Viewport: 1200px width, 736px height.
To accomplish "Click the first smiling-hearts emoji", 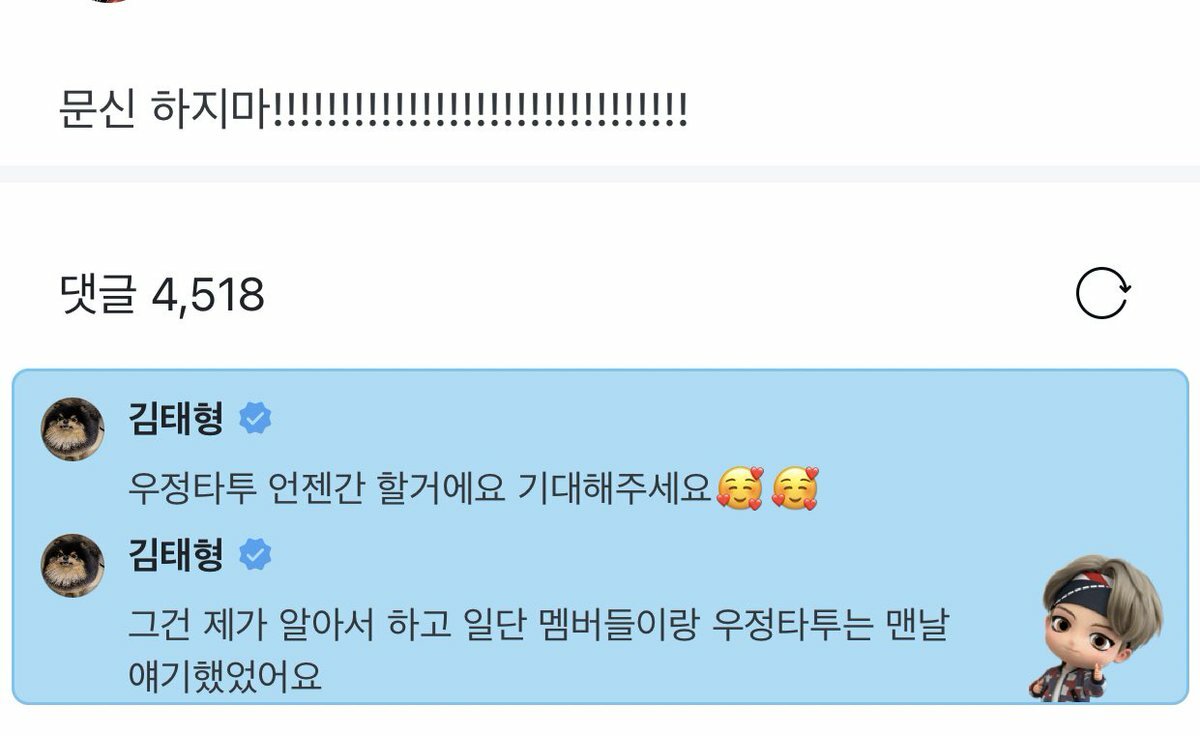I will pos(740,488).
